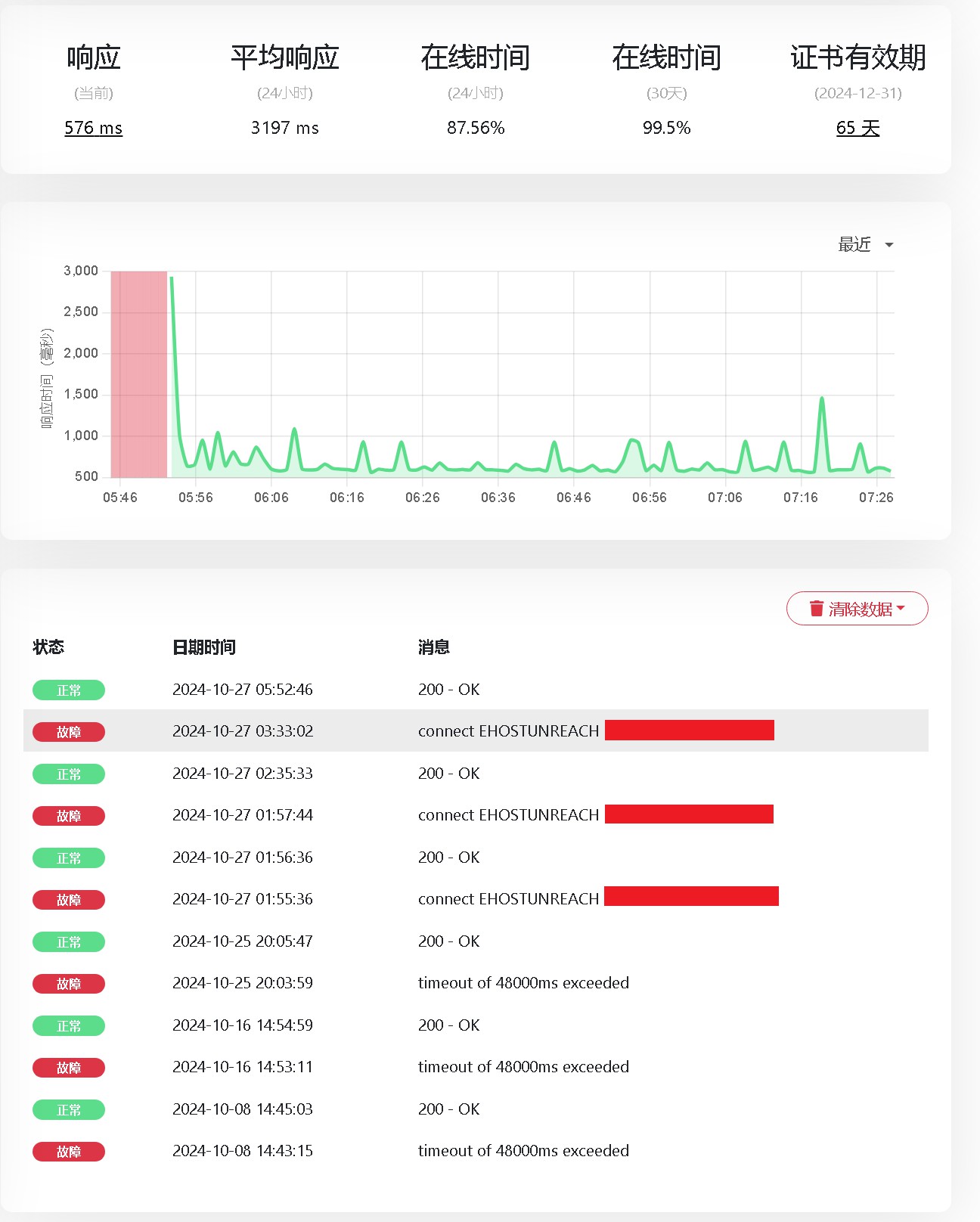Image resolution: width=980 pixels, height=1222 pixels.
Task: Click the red downtime region in chart
Action: click(139, 374)
